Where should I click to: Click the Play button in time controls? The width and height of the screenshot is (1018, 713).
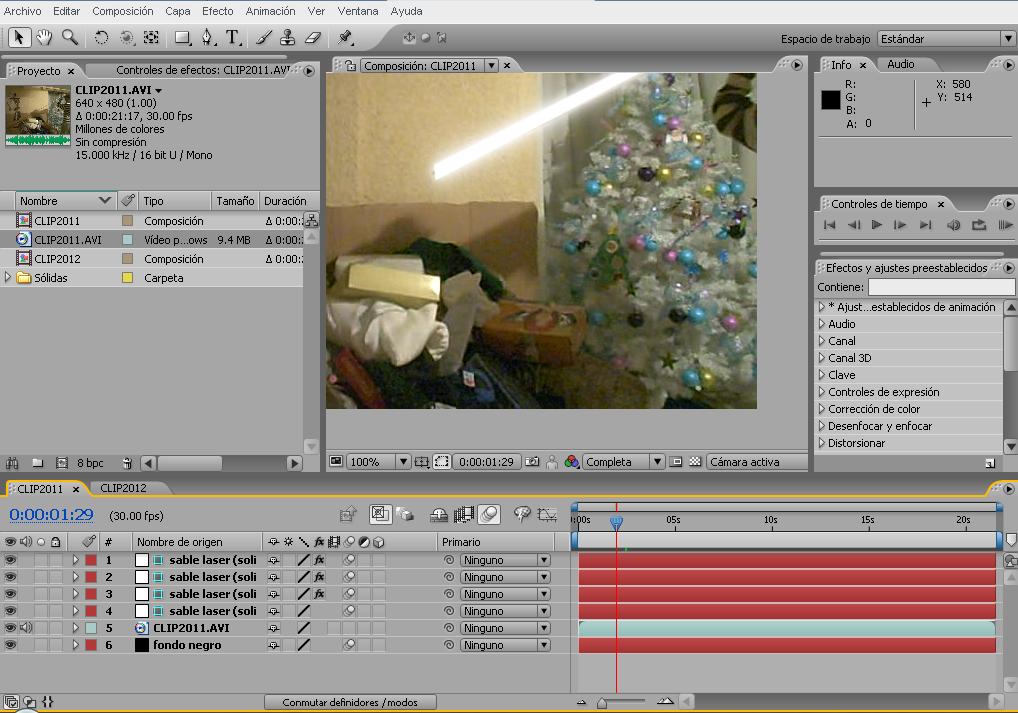click(876, 225)
